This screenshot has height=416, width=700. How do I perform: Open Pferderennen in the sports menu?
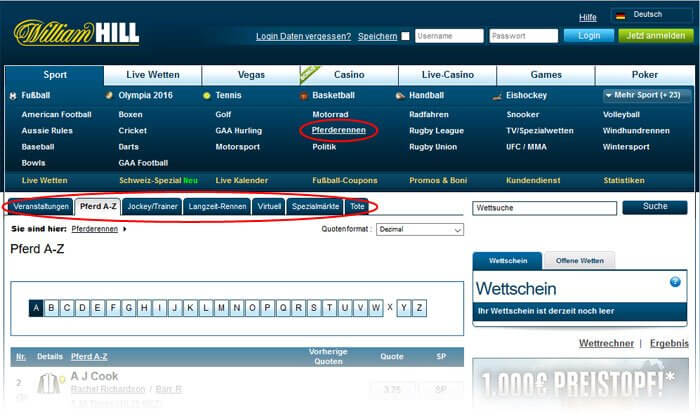338,130
